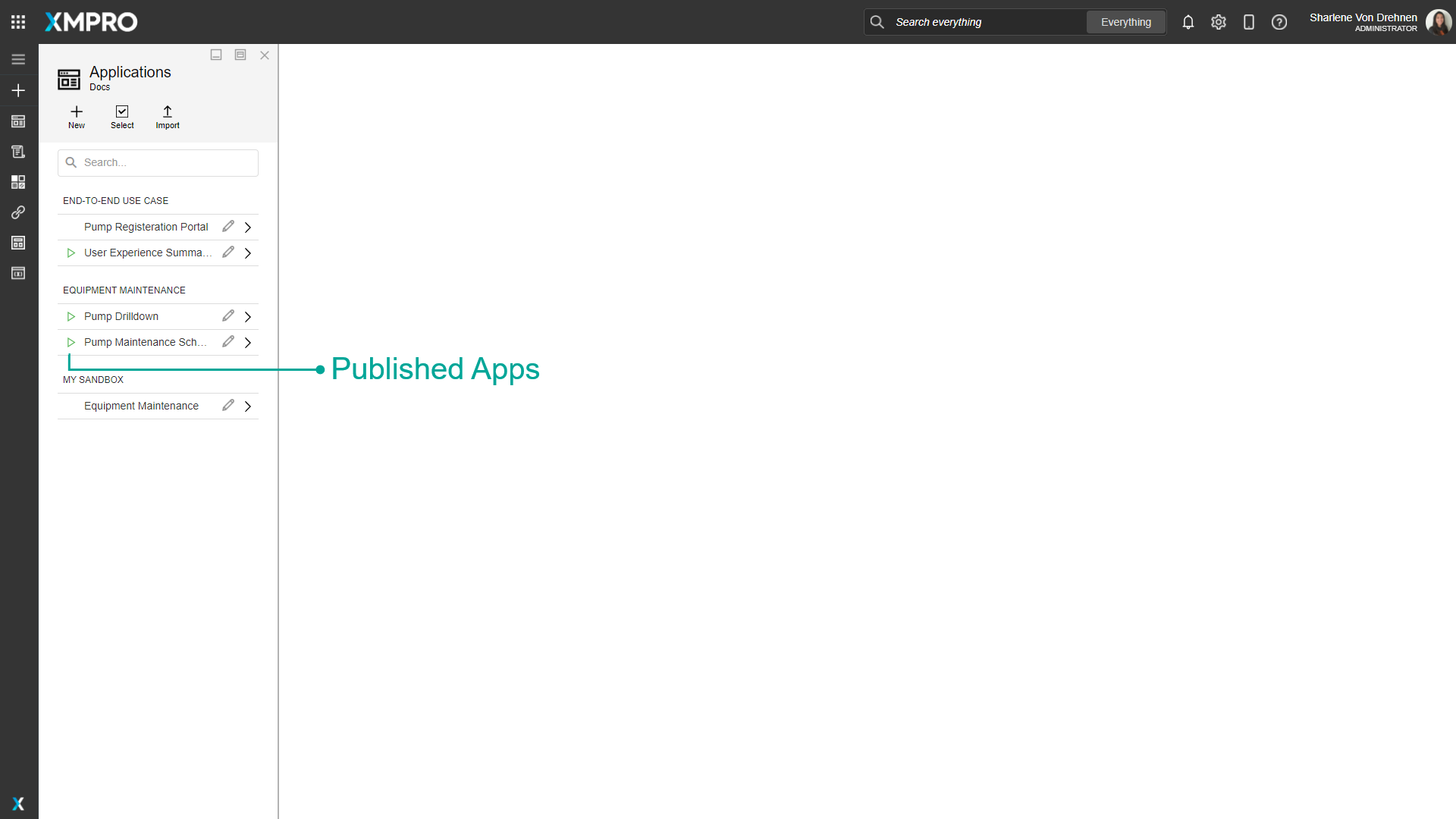Click the Import button in Applications panel
Viewport: 1456px width, 819px height.
click(168, 117)
